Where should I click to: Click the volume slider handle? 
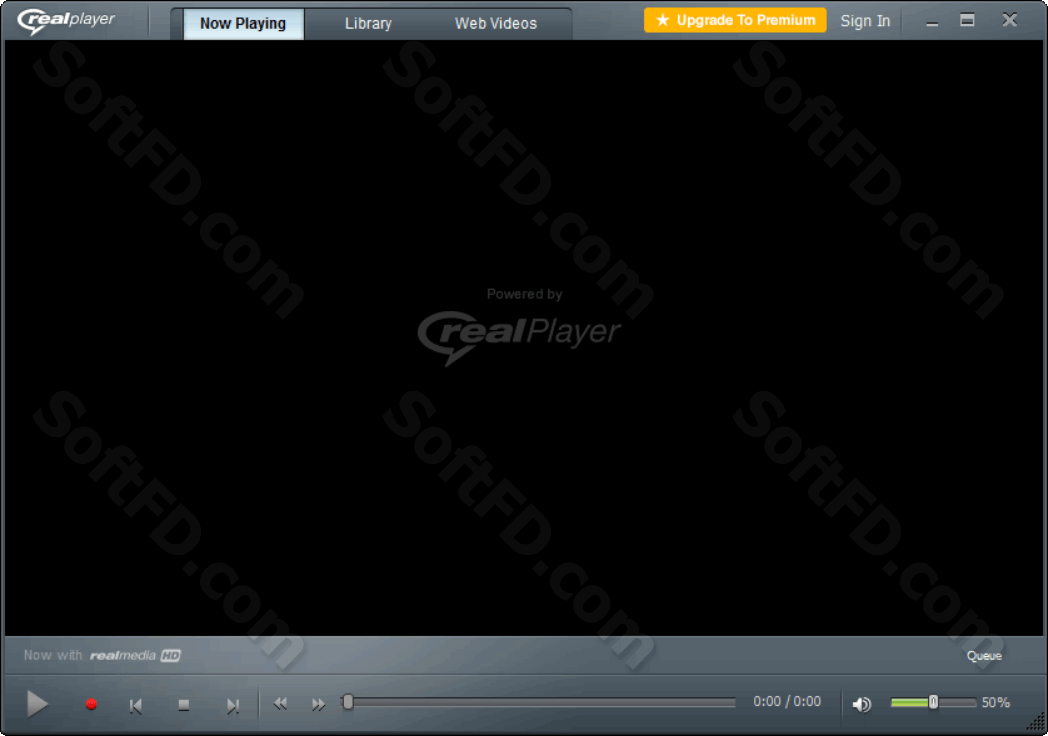(x=933, y=702)
